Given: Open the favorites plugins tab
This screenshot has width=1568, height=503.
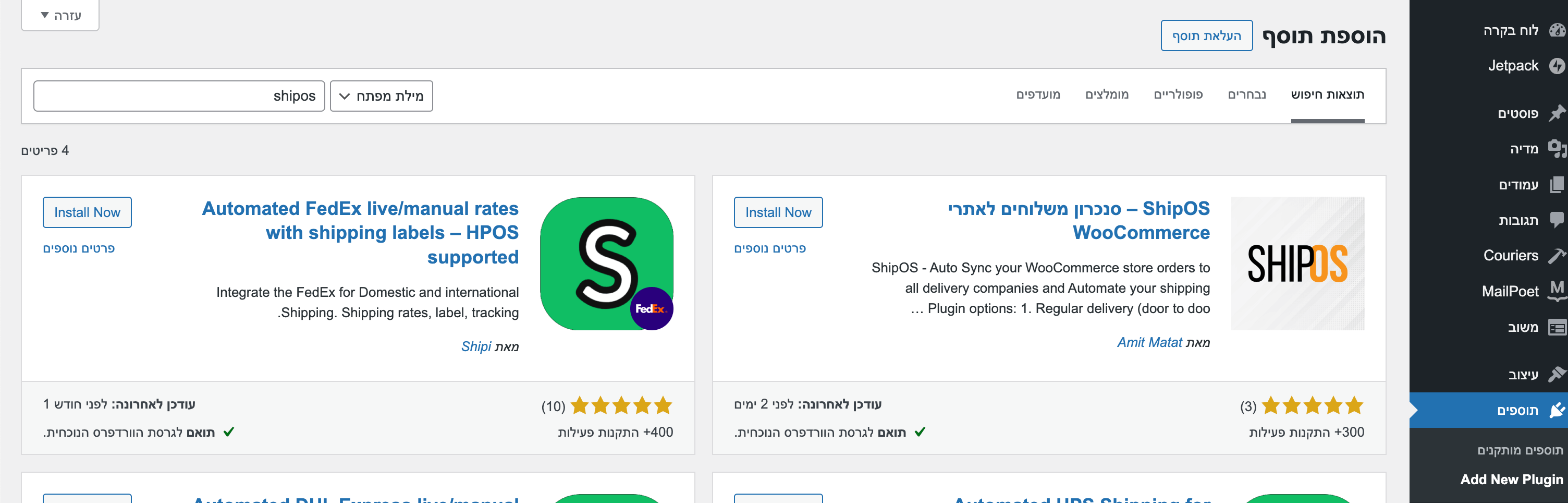Looking at the screenshot, I should coord(1038,94).
